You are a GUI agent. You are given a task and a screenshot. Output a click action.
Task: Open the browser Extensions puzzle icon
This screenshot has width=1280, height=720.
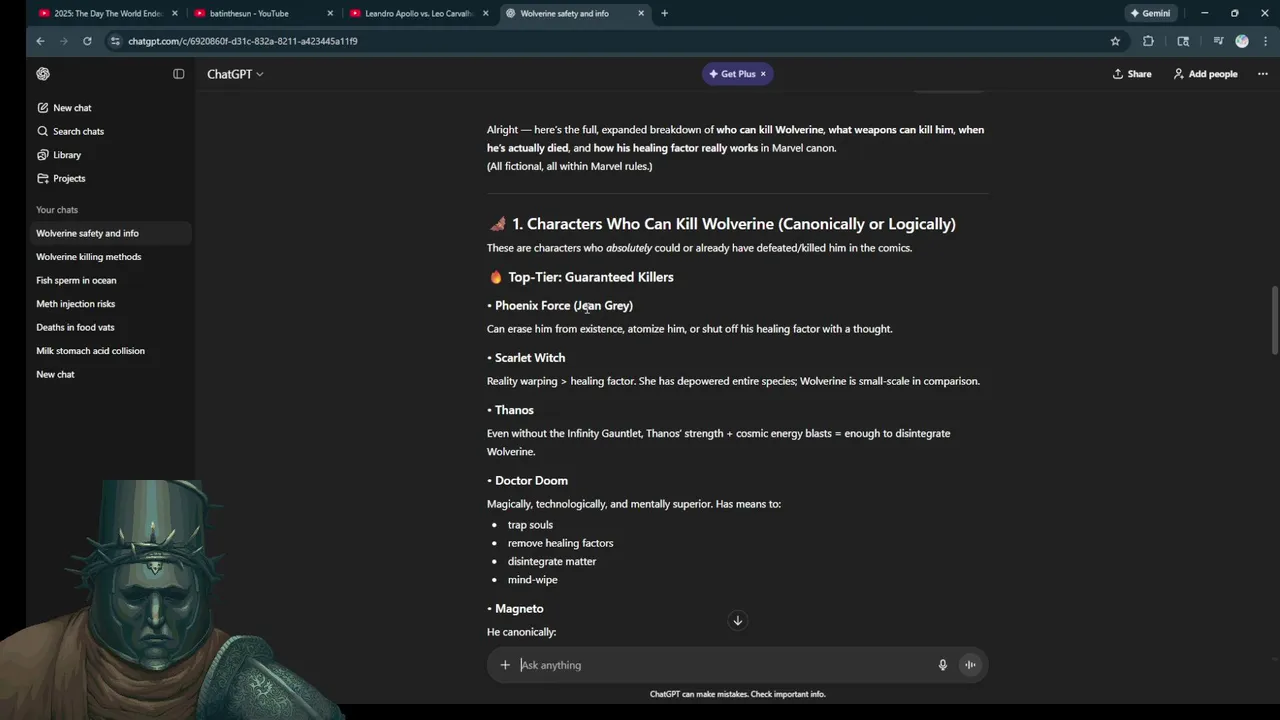[1148, 41]
